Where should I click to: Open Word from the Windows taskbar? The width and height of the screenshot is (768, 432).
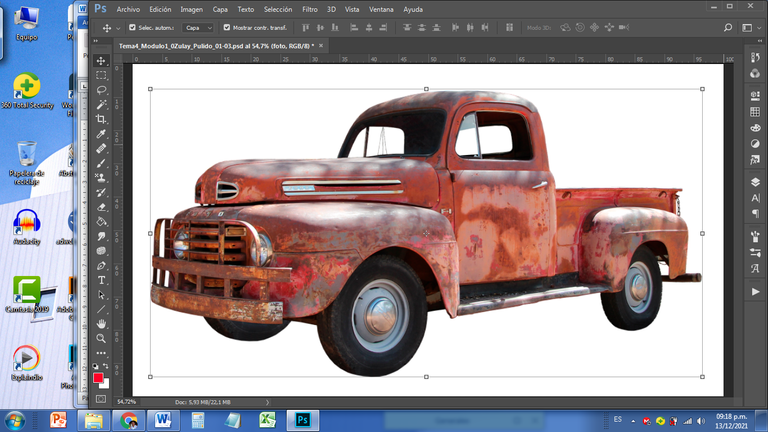pyautogui.click(x=163, y=420)
